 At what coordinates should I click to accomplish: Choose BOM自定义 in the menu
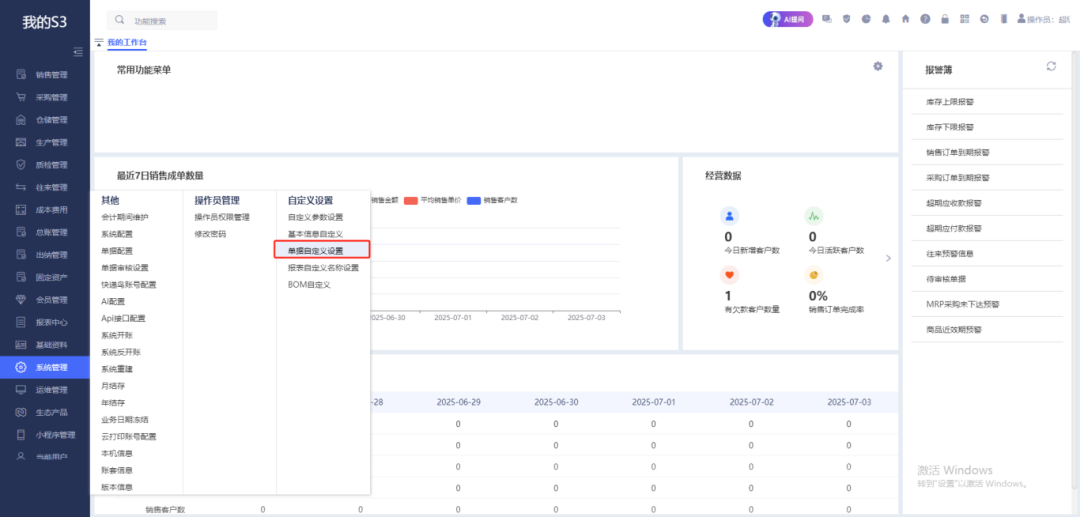tap(309, 284)
